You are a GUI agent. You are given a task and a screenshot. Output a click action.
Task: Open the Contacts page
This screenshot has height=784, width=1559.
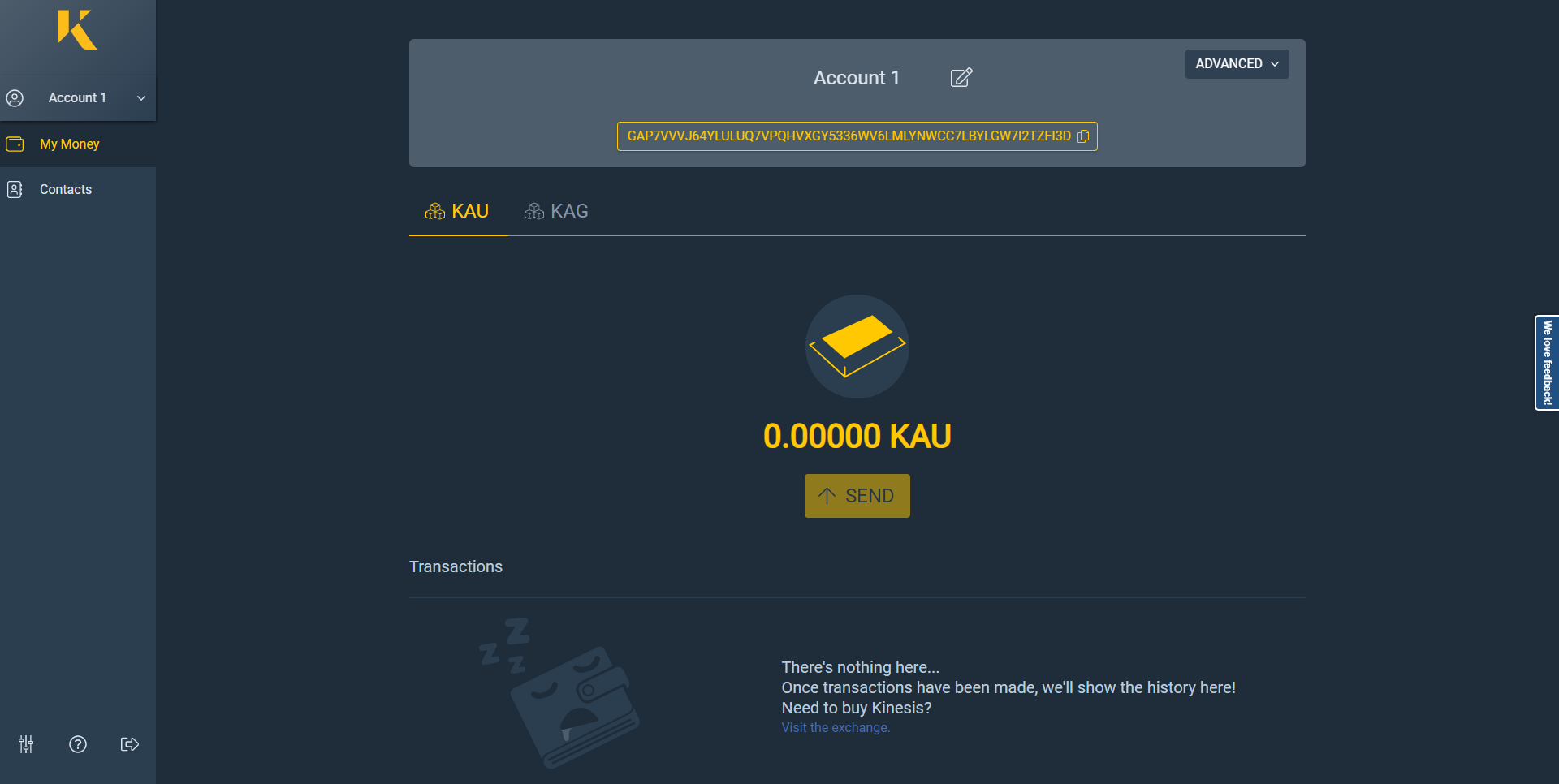pos(78,190)
